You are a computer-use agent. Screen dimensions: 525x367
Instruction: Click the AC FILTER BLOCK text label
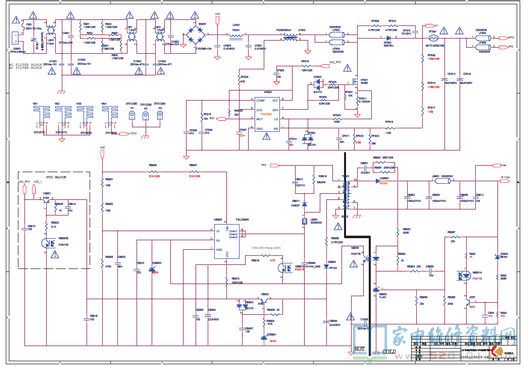(25, 66)
